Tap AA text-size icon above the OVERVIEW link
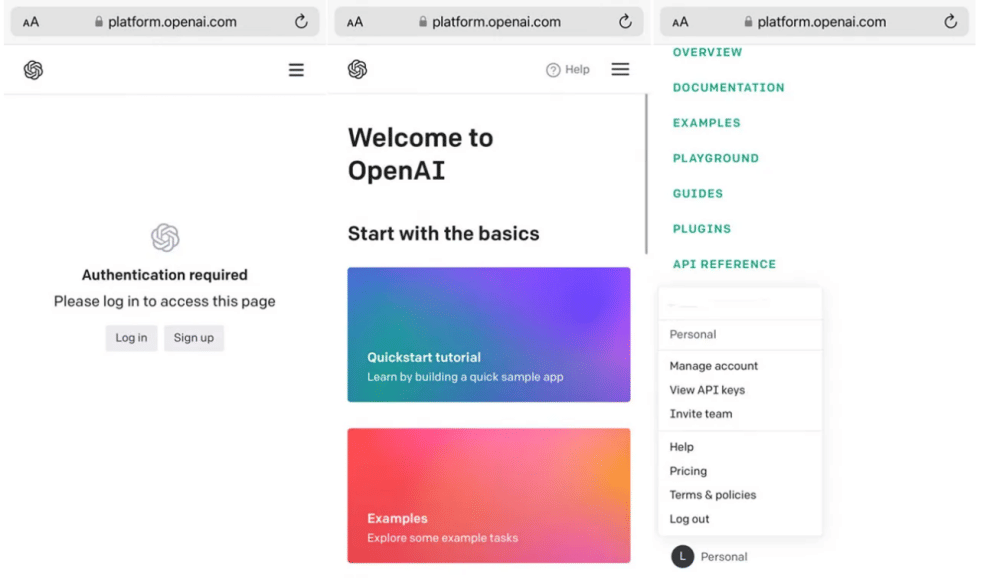Viewport: 1000px width, 579px height. point(681,22)
